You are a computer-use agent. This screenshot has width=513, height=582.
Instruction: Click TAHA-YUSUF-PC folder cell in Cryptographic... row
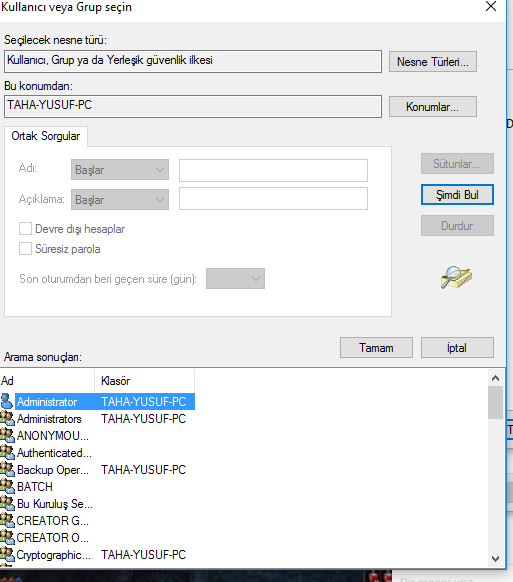tap(144, 555)
